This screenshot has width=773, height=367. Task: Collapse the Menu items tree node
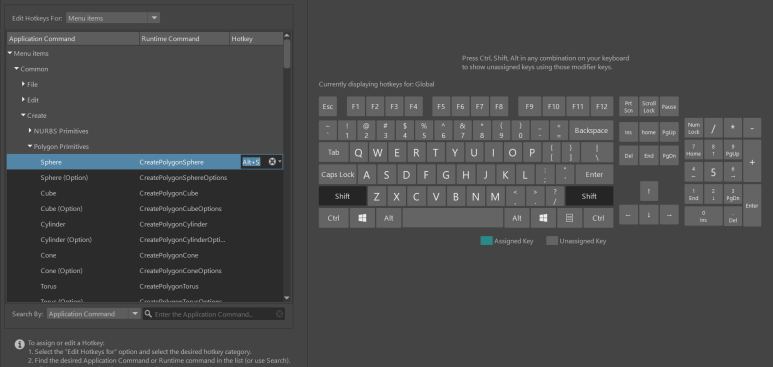[10, 53]
